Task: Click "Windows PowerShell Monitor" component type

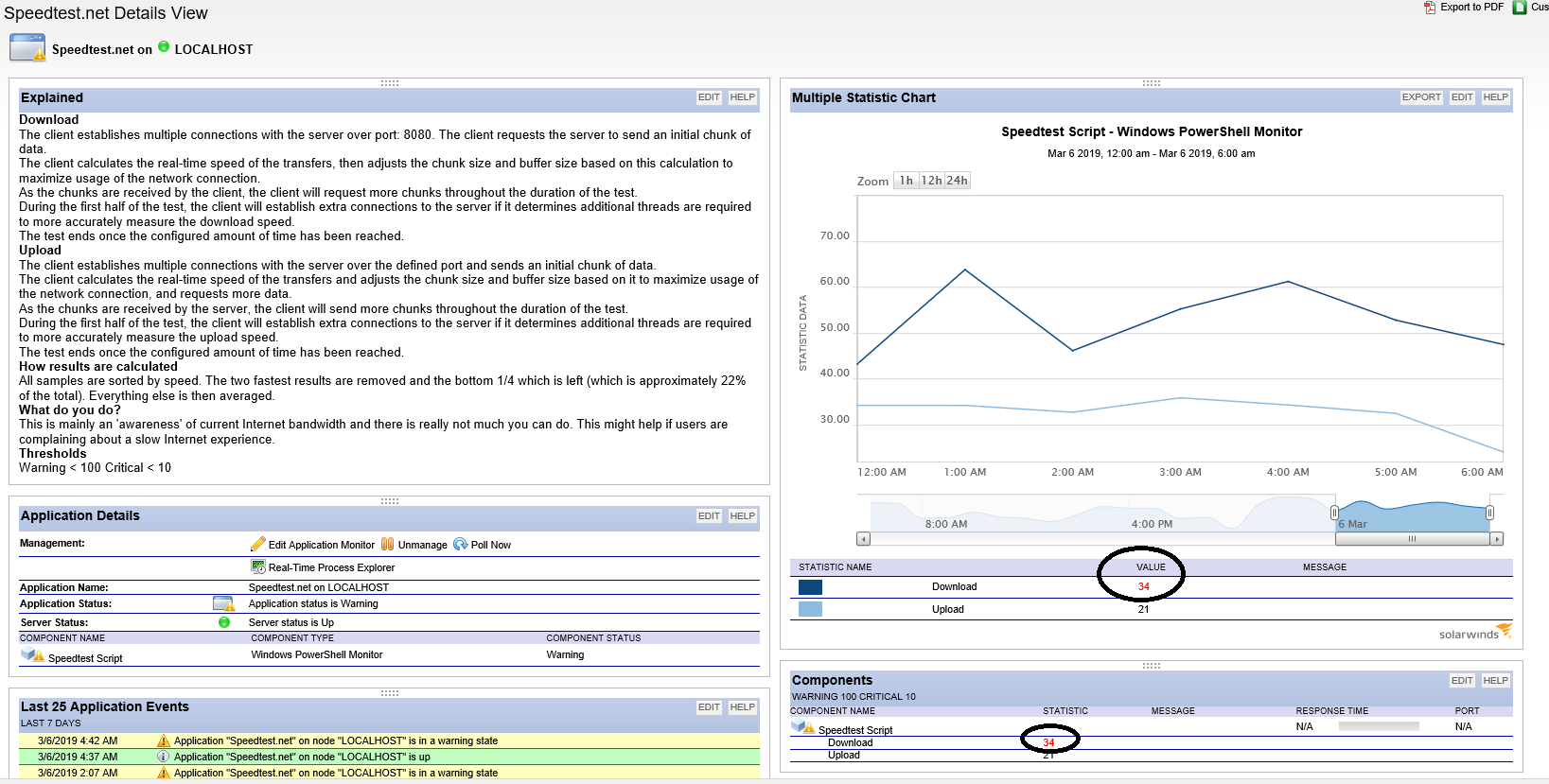Action: tap(317, 654)
